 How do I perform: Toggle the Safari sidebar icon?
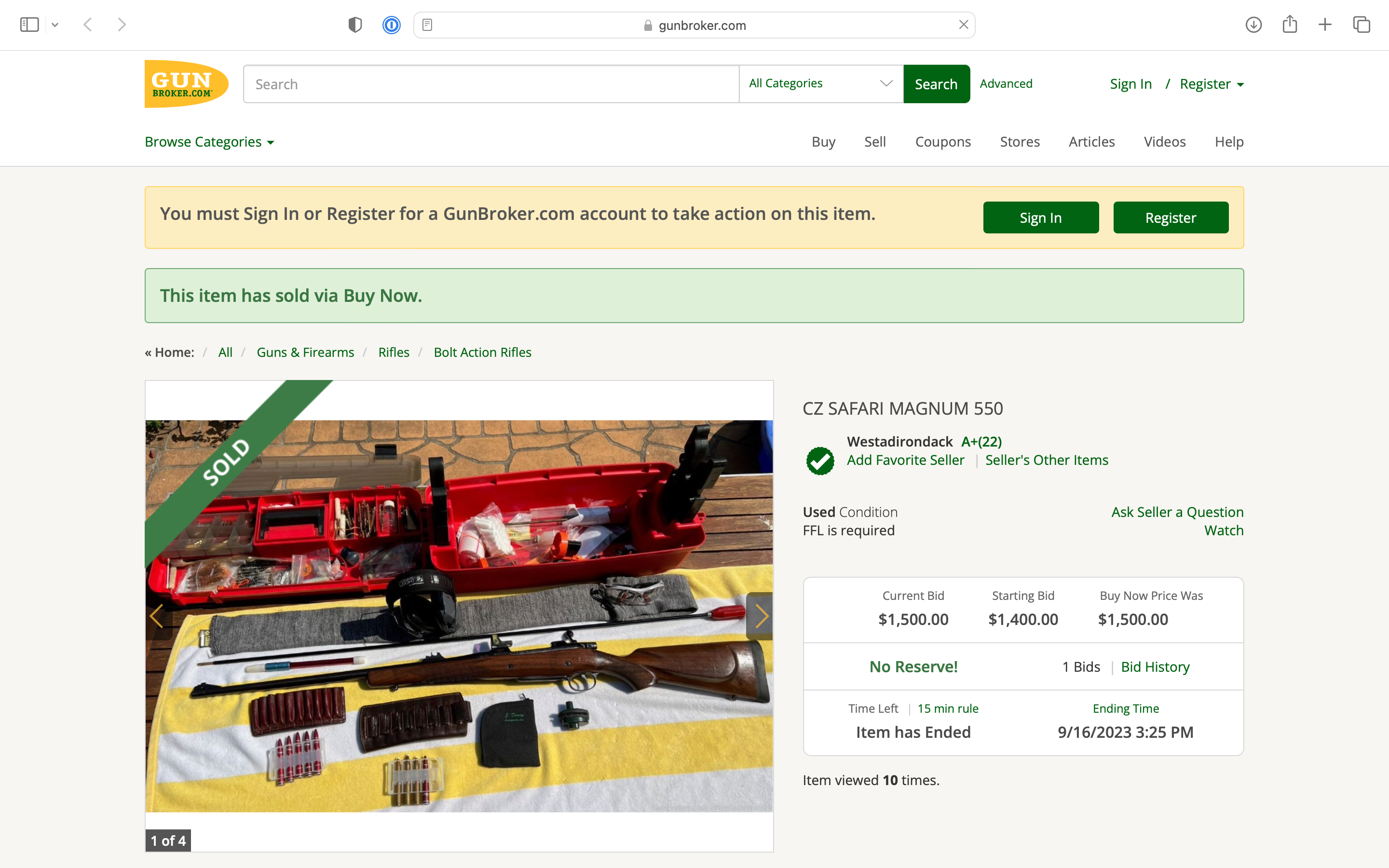click(29, 25)
